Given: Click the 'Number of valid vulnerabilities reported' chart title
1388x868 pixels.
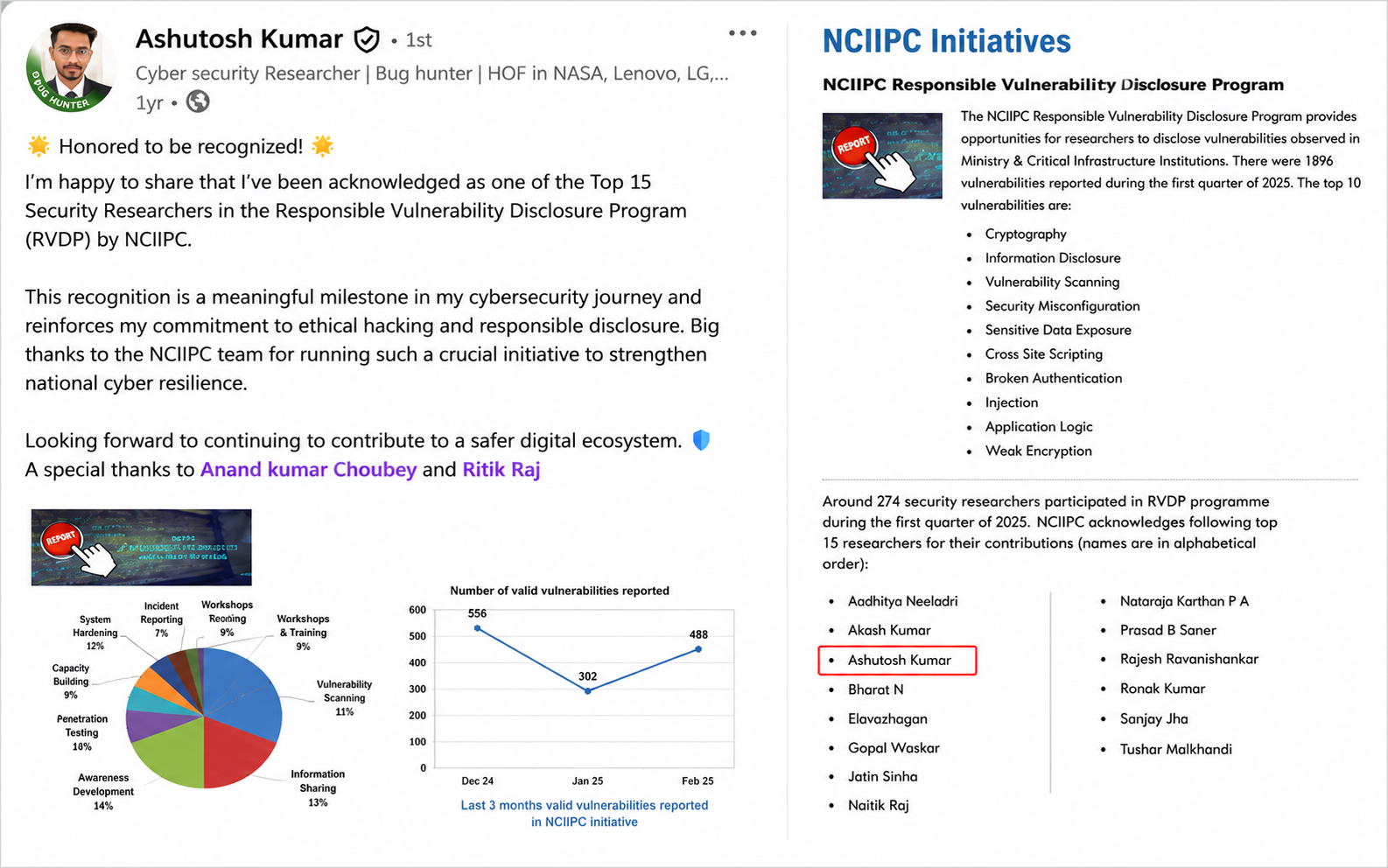Looking at the screenshot, I should [x=559, y=591].
